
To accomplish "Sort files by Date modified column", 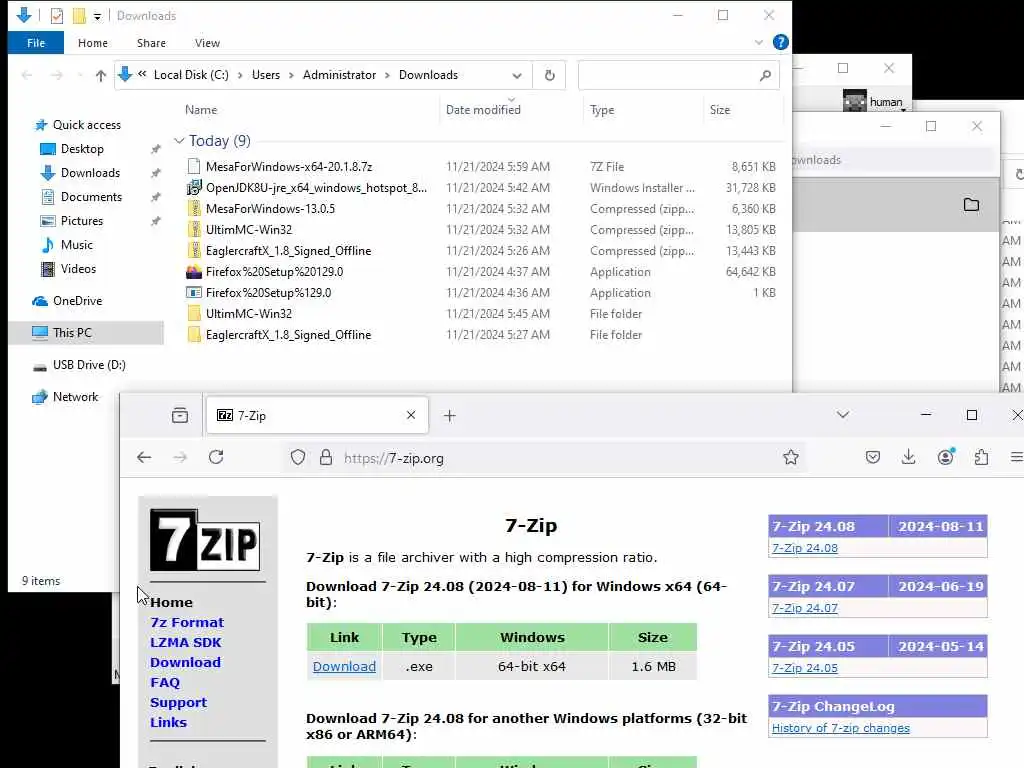I will pos(483,110).
